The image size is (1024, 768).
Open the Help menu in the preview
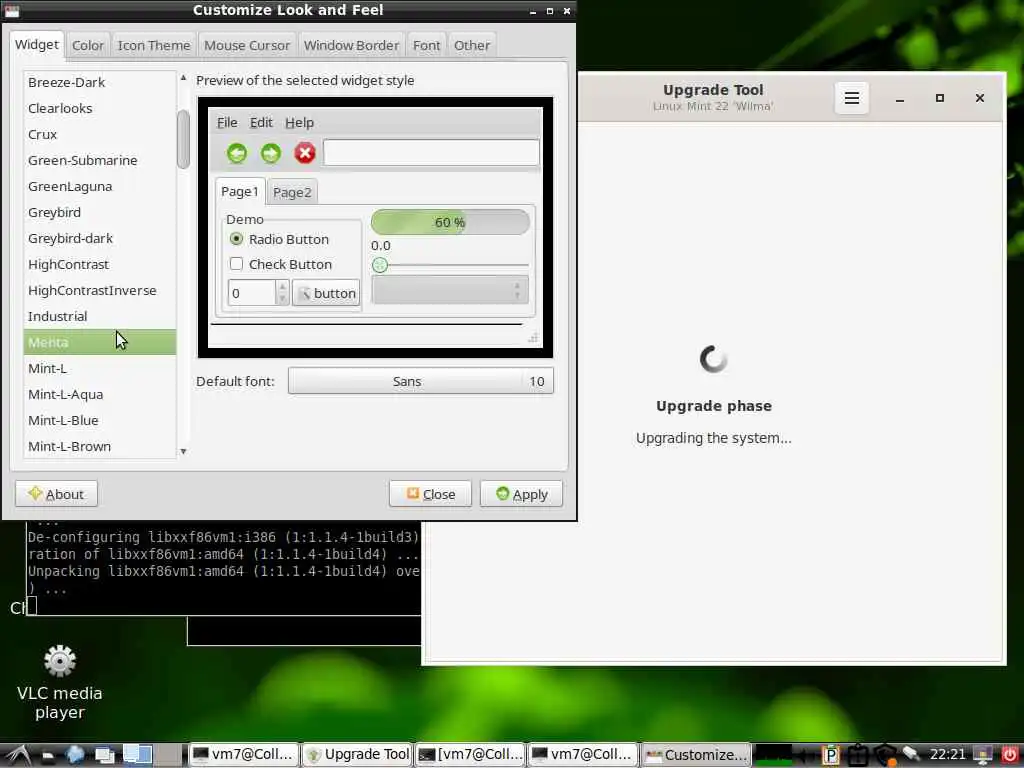(x=300, y=123)
